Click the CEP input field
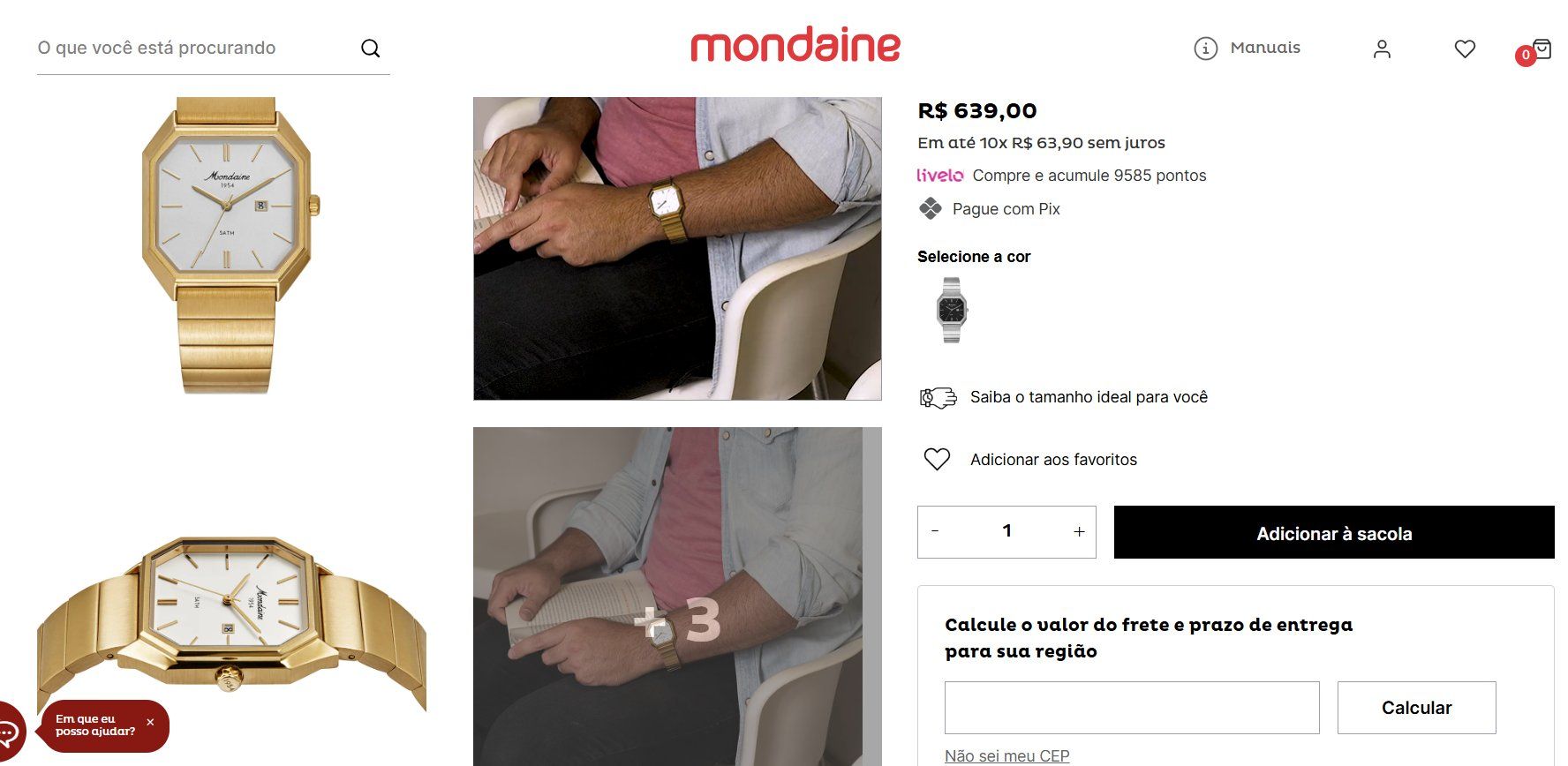Screen dimensions: 1568x766 click(x=1132, y=708)
